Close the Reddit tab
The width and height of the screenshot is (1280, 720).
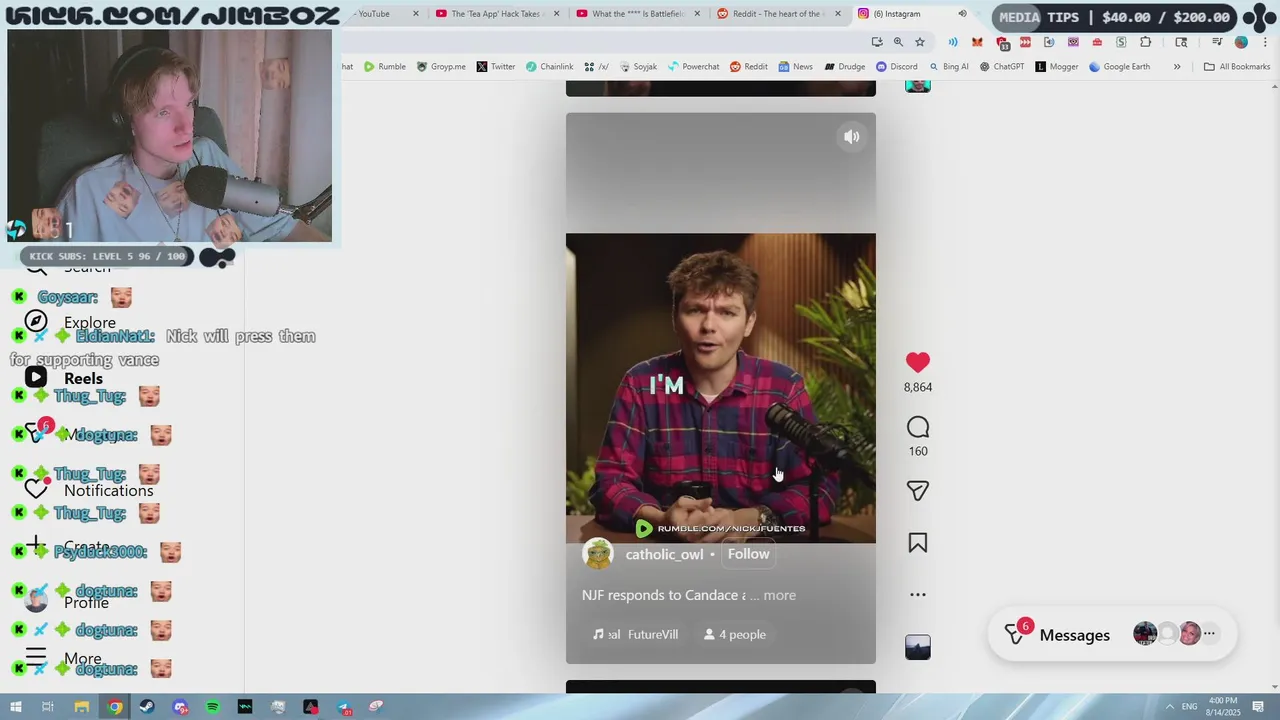click(x=838, y=14)
